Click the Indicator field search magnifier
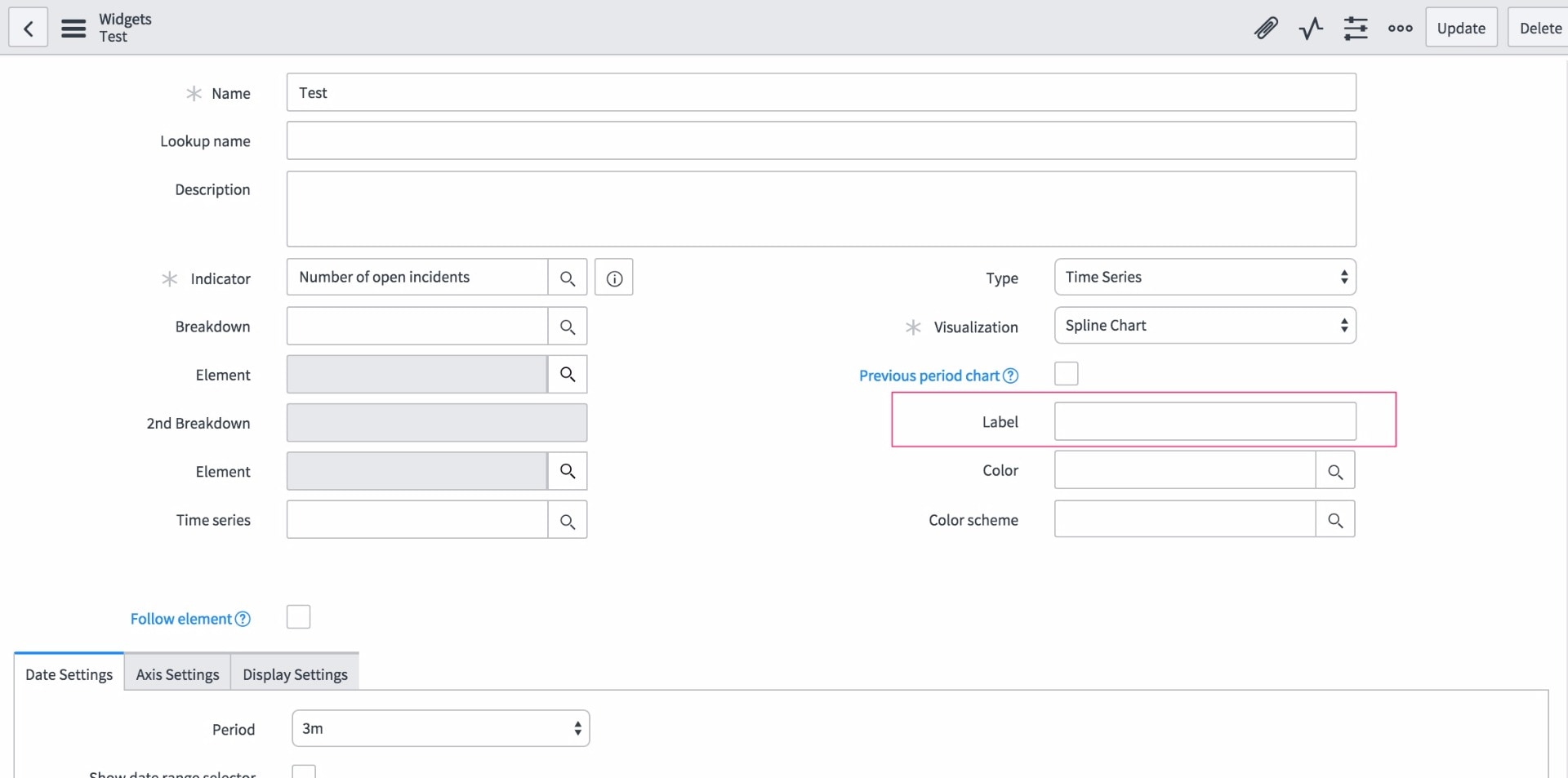The height and width of the screenshot is (778, 1568). click(x=568, y=277)
